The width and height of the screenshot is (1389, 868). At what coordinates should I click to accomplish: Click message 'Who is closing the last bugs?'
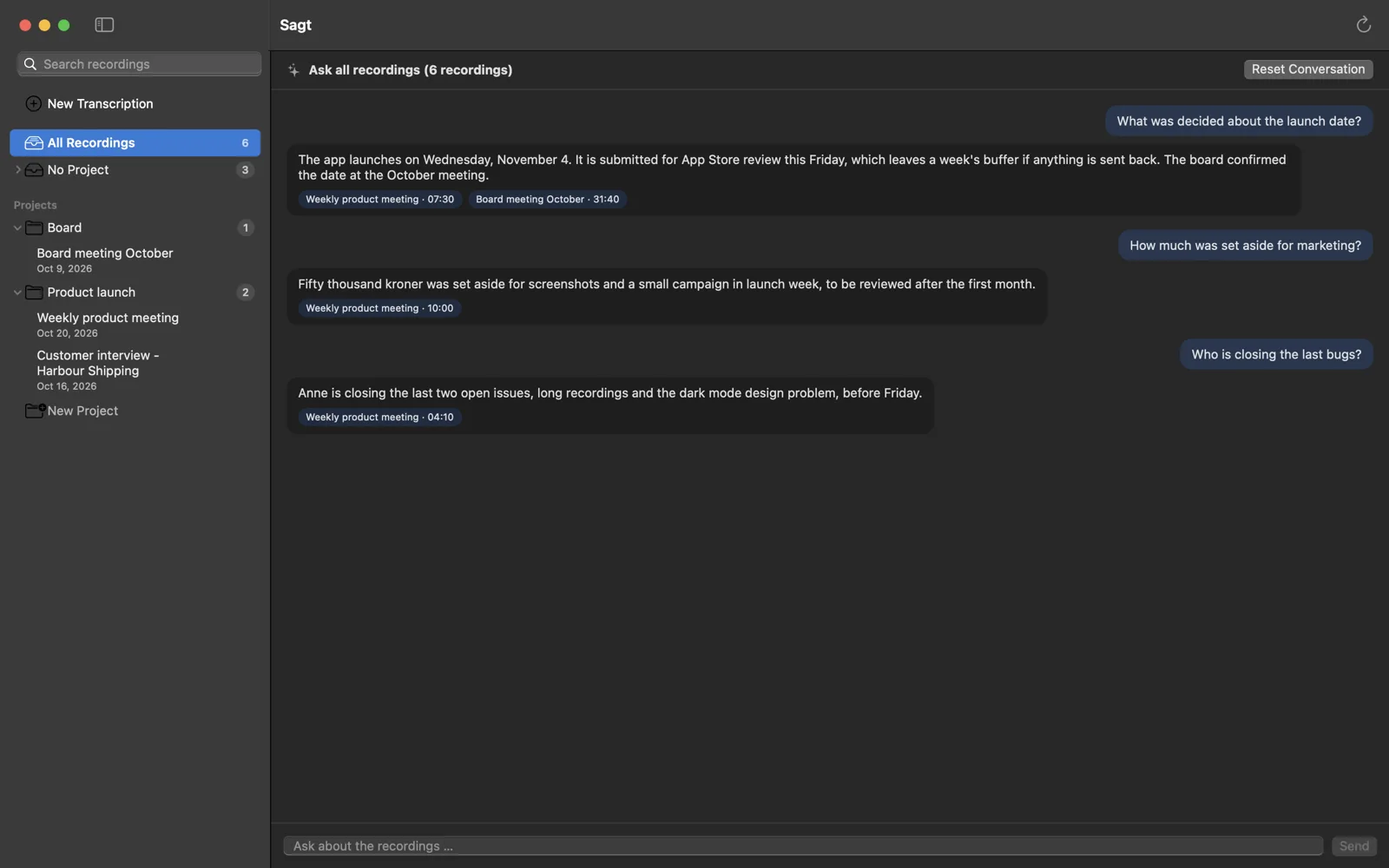pos(1276,354)
